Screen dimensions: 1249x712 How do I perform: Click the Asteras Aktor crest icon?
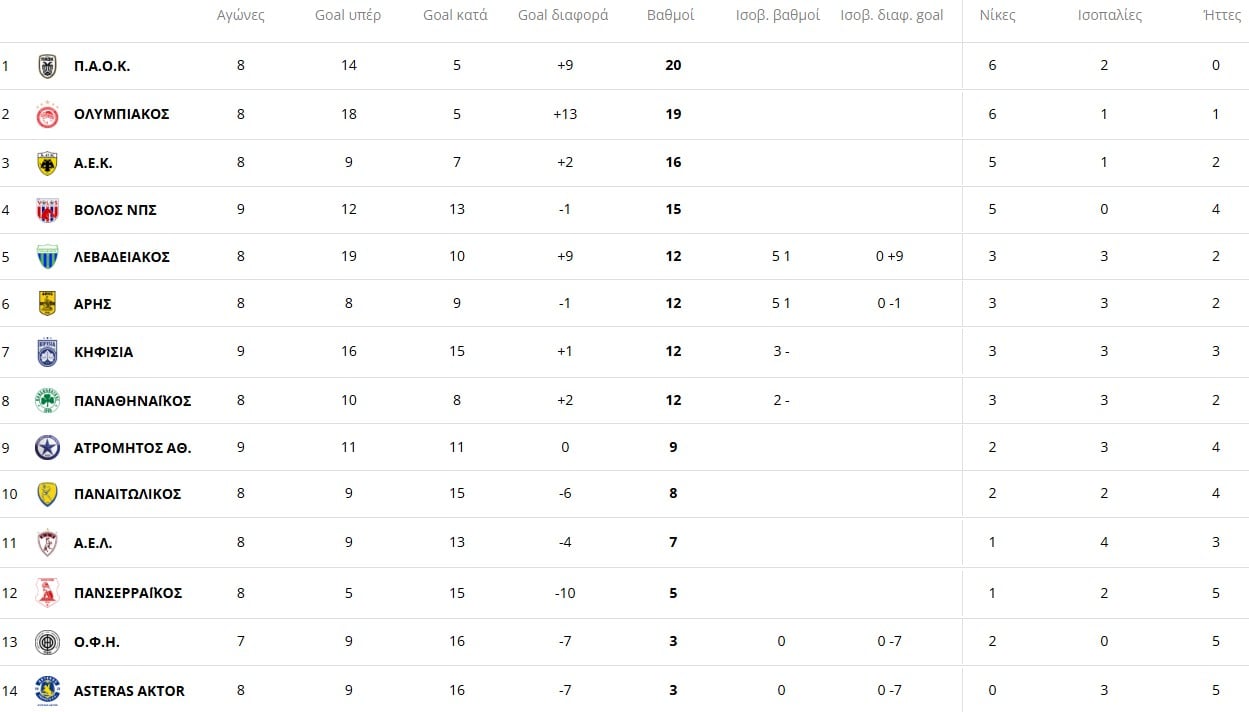[47, 690]
